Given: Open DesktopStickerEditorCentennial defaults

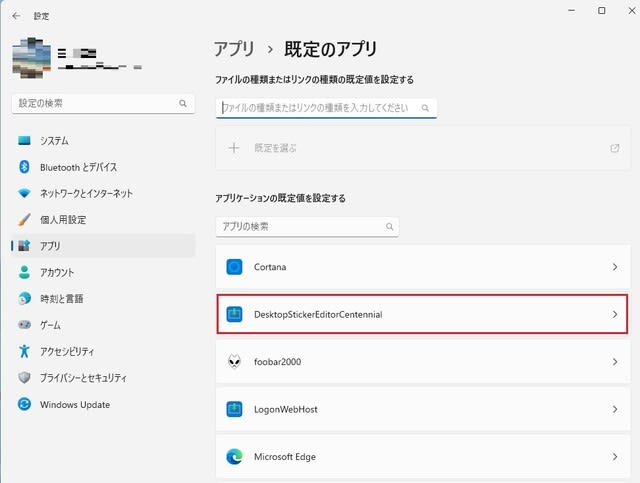Looking at the screenshot, I should click(x=422, y=314).
